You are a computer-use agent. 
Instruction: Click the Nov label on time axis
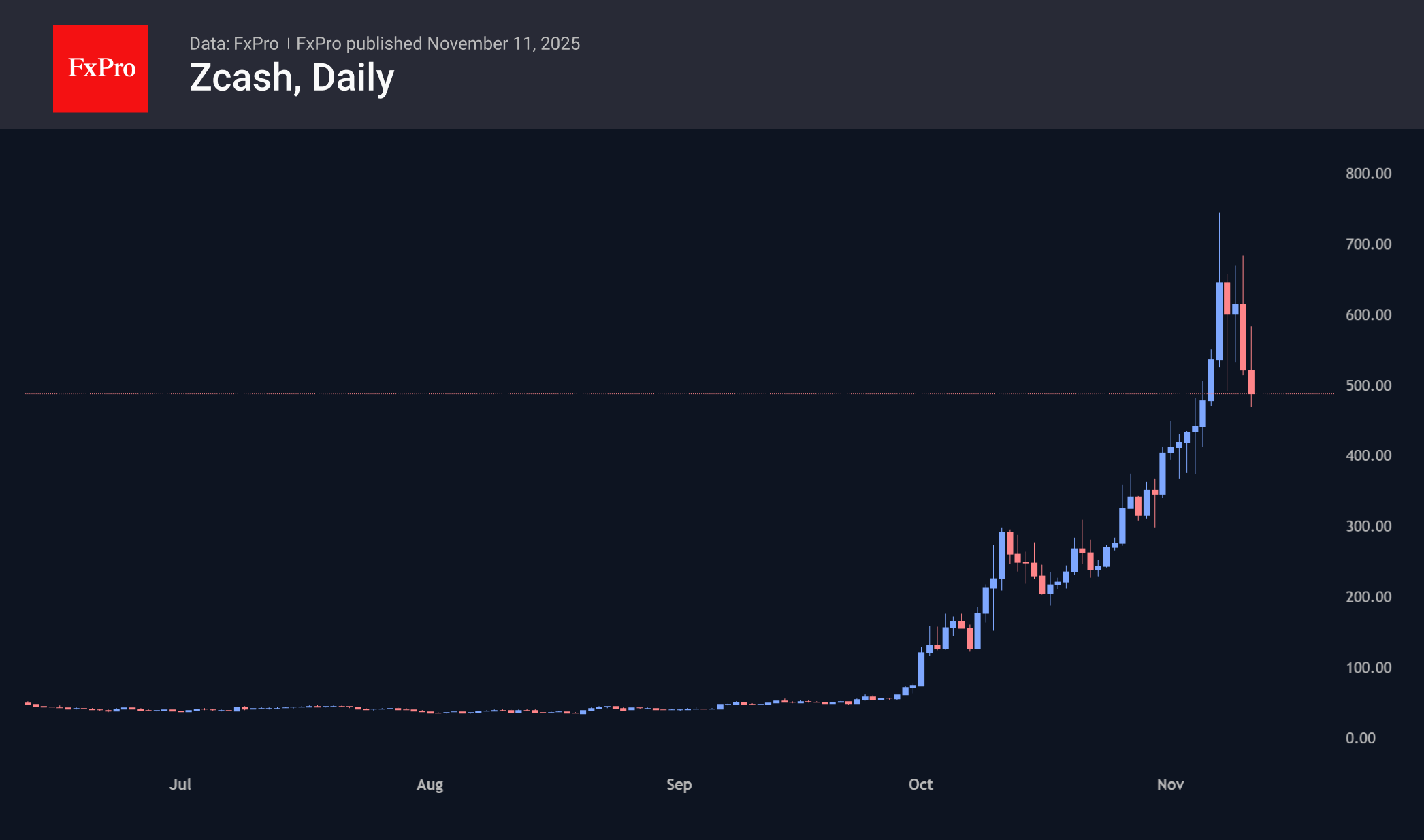tap(1170, 784)
